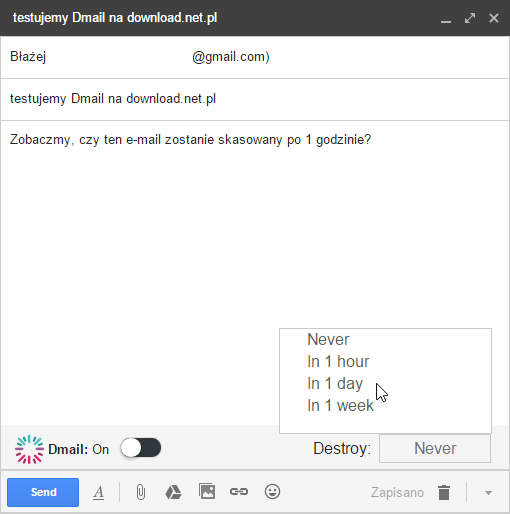Insert a link icon
This screenshot has height=514, width=510.
pyautogui.click(x=239, y=492)
